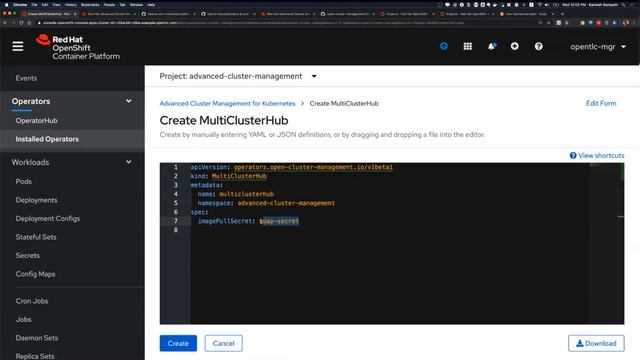
Task: Open the Chrome Edit menu
Action: point(45,4)
